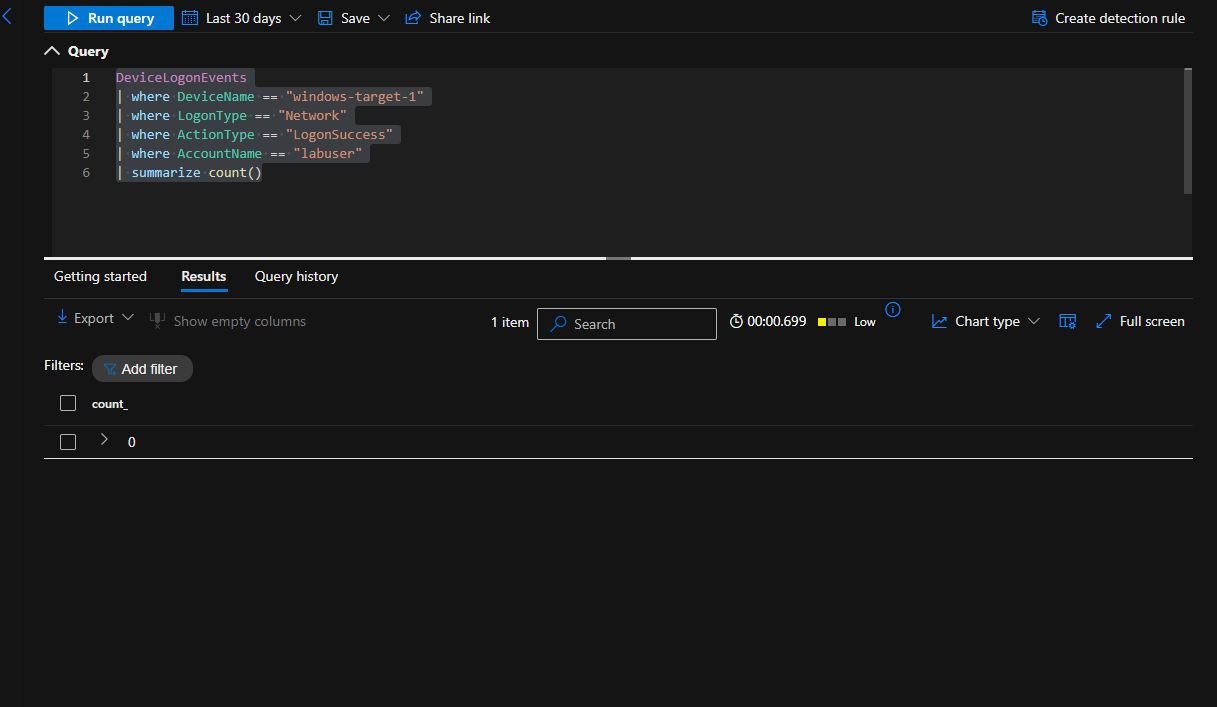Open the Query history tab
The image size is (1217, 707).
click(x=296, y=276)
